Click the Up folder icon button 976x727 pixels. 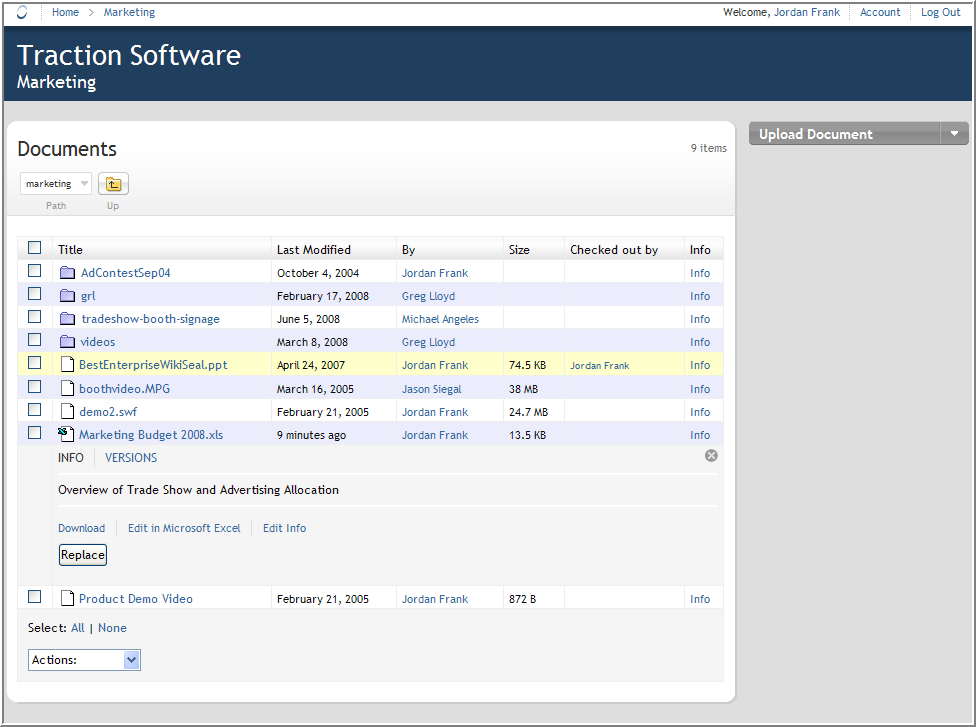(x=113, y=184)
